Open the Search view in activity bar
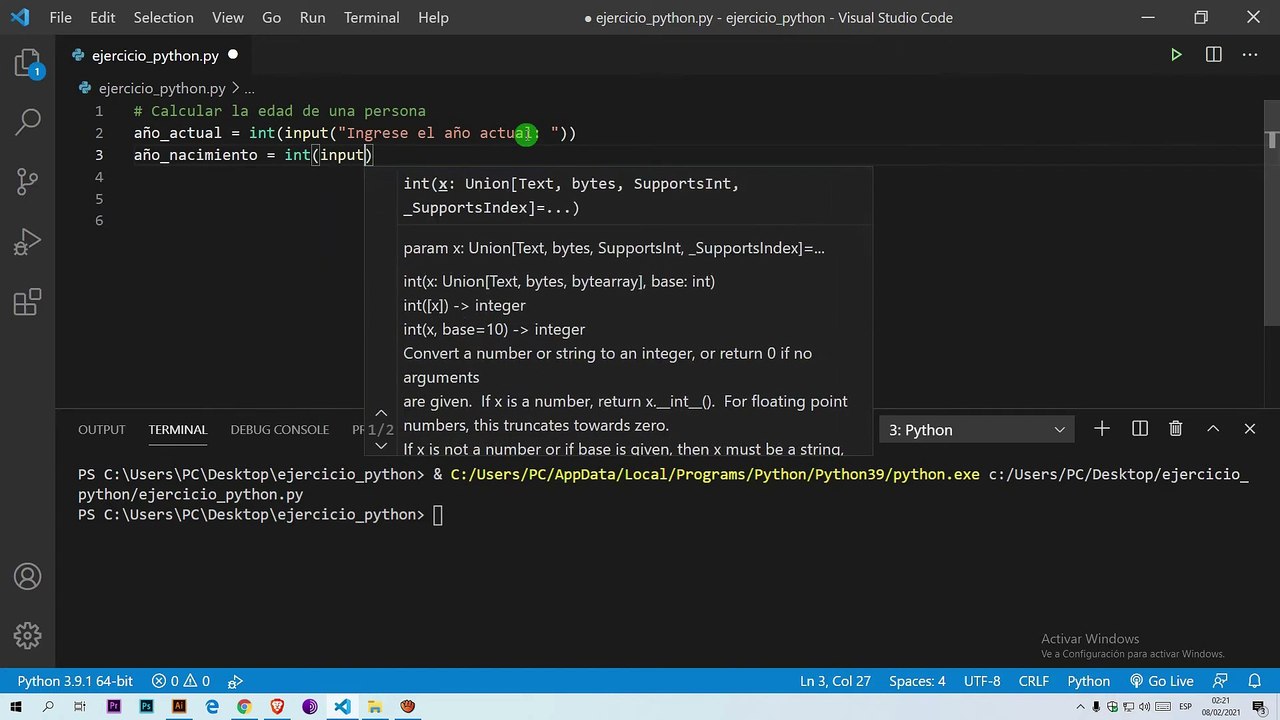This screenshot has width=1280, height=720. coord(28,123)
